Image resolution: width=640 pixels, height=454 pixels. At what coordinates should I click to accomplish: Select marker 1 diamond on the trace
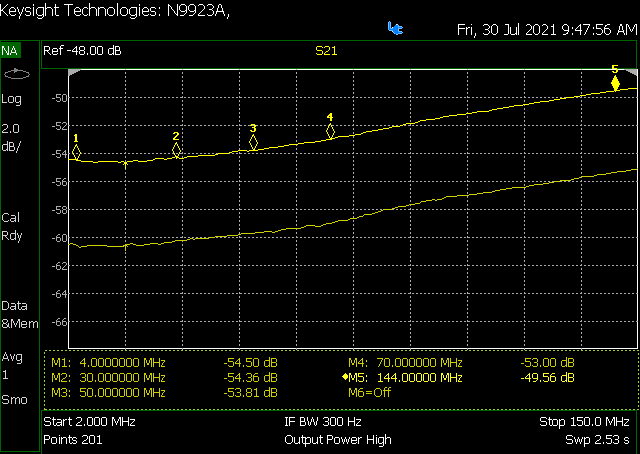pyautogui.click(x=76, y=152)
